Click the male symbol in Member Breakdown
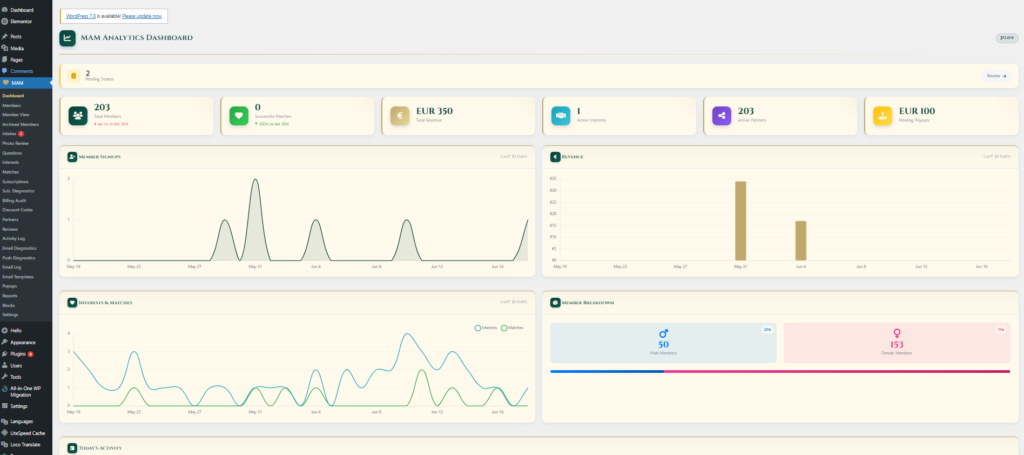Viewport: 1024px width, 455px height. coord(664,334)
